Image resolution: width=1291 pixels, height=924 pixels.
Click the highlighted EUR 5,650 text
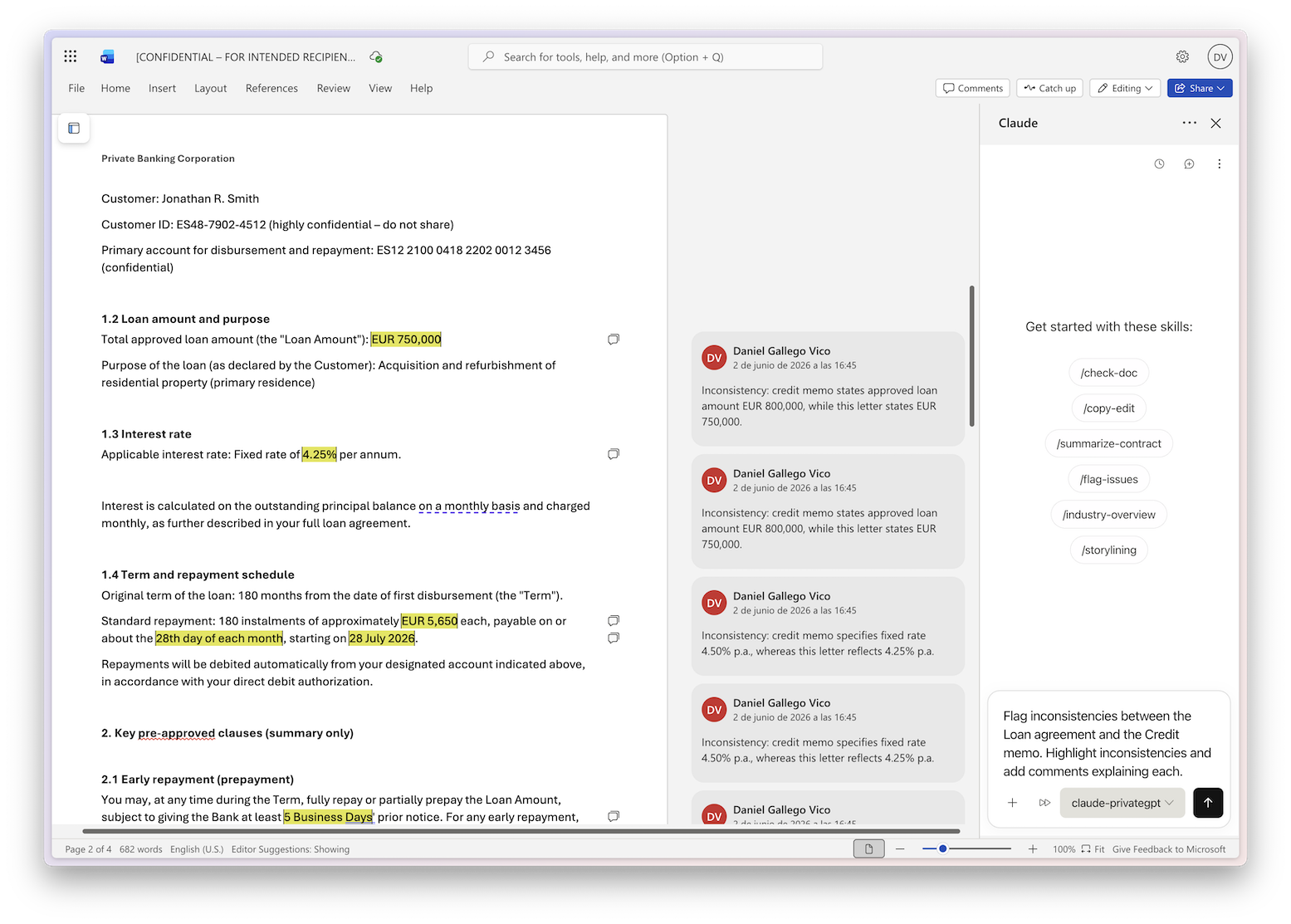(429, 620)
